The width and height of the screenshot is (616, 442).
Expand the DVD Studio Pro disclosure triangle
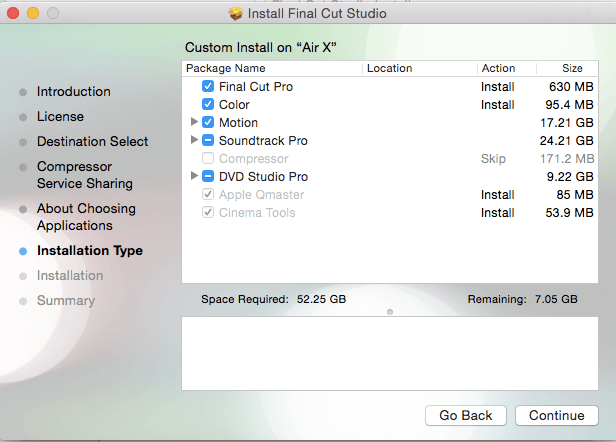pyautogui.click(x=194, y=177)
